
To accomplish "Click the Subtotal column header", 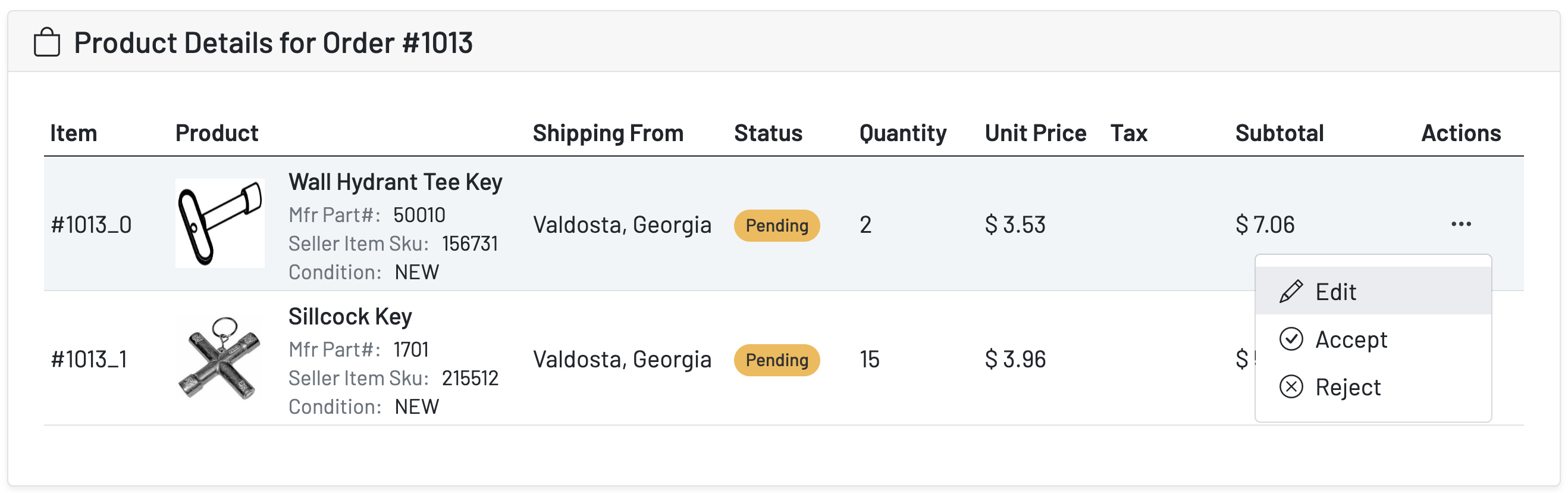I will click(1280, 133).
